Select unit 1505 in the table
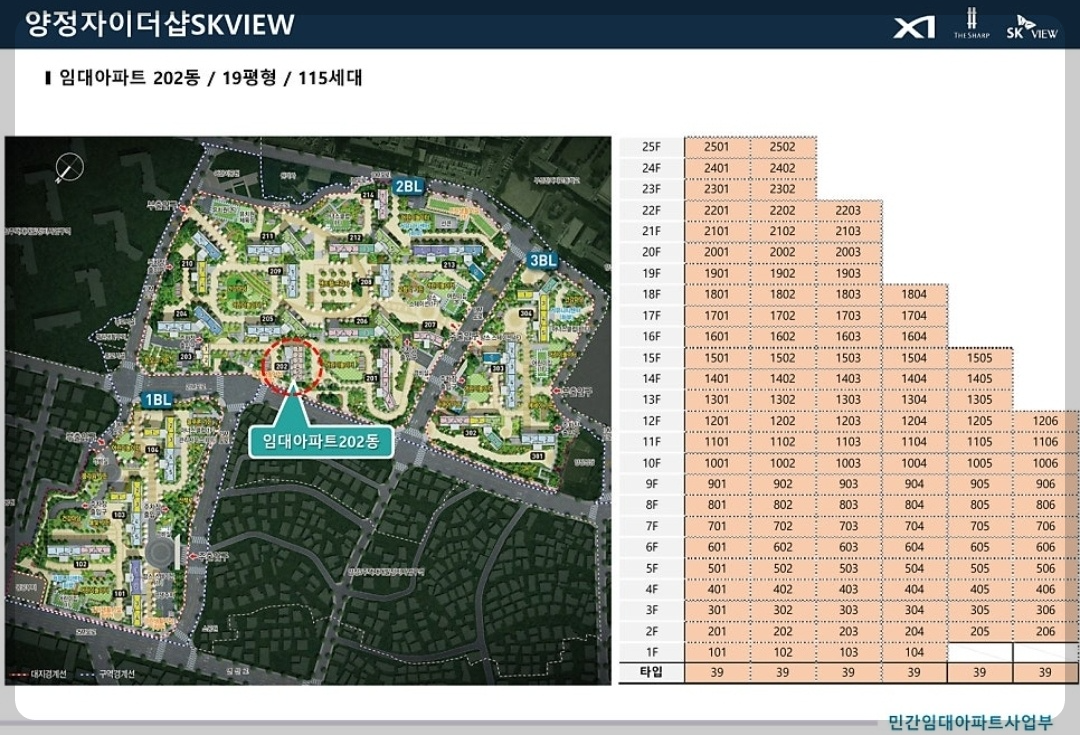1080x735 pixels. [x=980, y=358]
